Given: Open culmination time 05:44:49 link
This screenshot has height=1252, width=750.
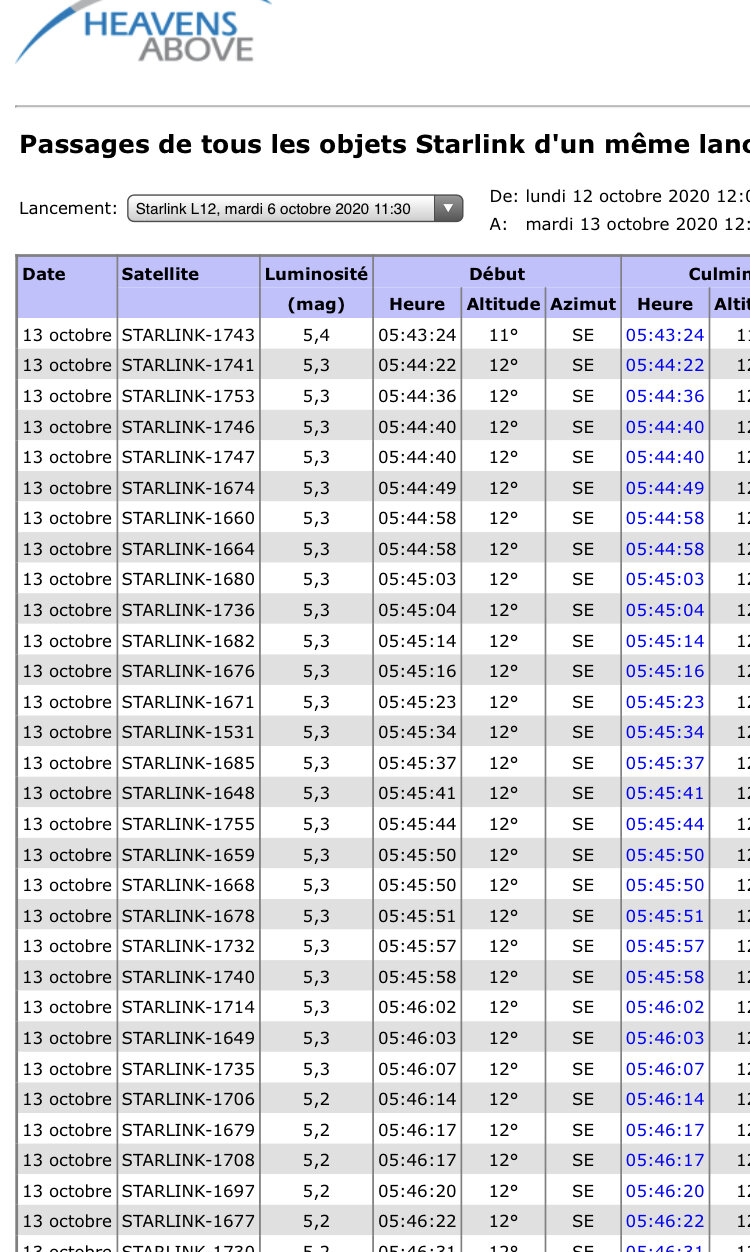Looking at the screenshot, I should [665, 488].
